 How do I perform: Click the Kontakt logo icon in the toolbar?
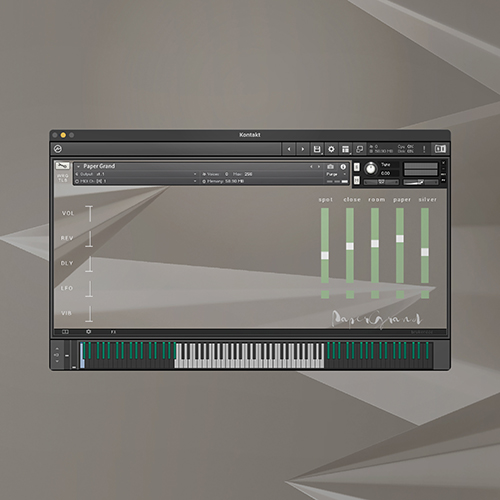(58, 149)
